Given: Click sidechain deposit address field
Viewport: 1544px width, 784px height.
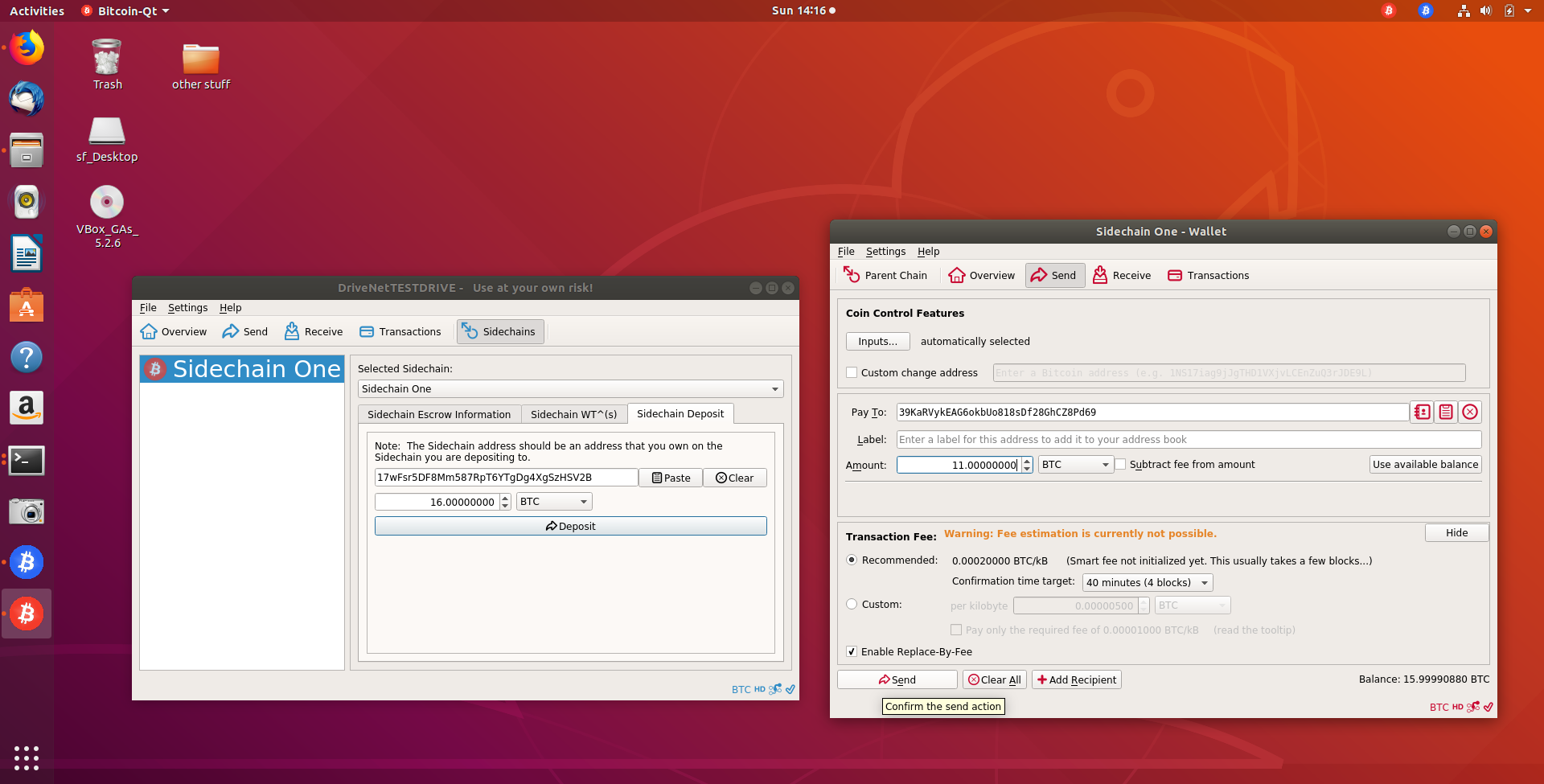Looking at the screenshot, I should click(x=506, y=477).
